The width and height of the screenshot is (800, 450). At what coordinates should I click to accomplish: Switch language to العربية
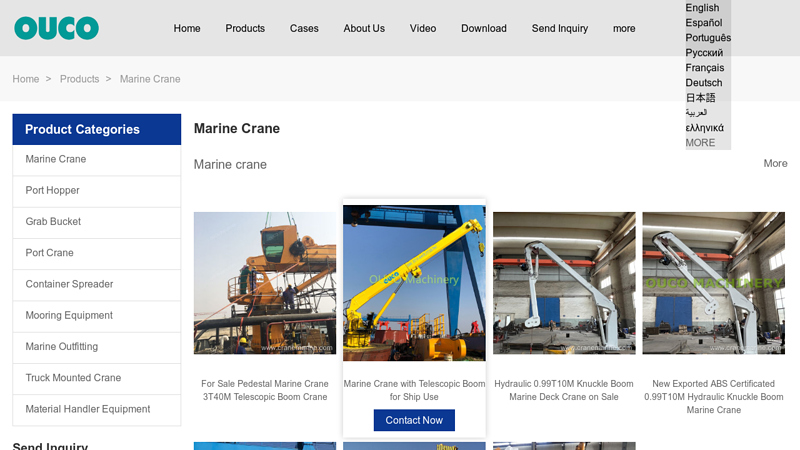click(696, 112)
